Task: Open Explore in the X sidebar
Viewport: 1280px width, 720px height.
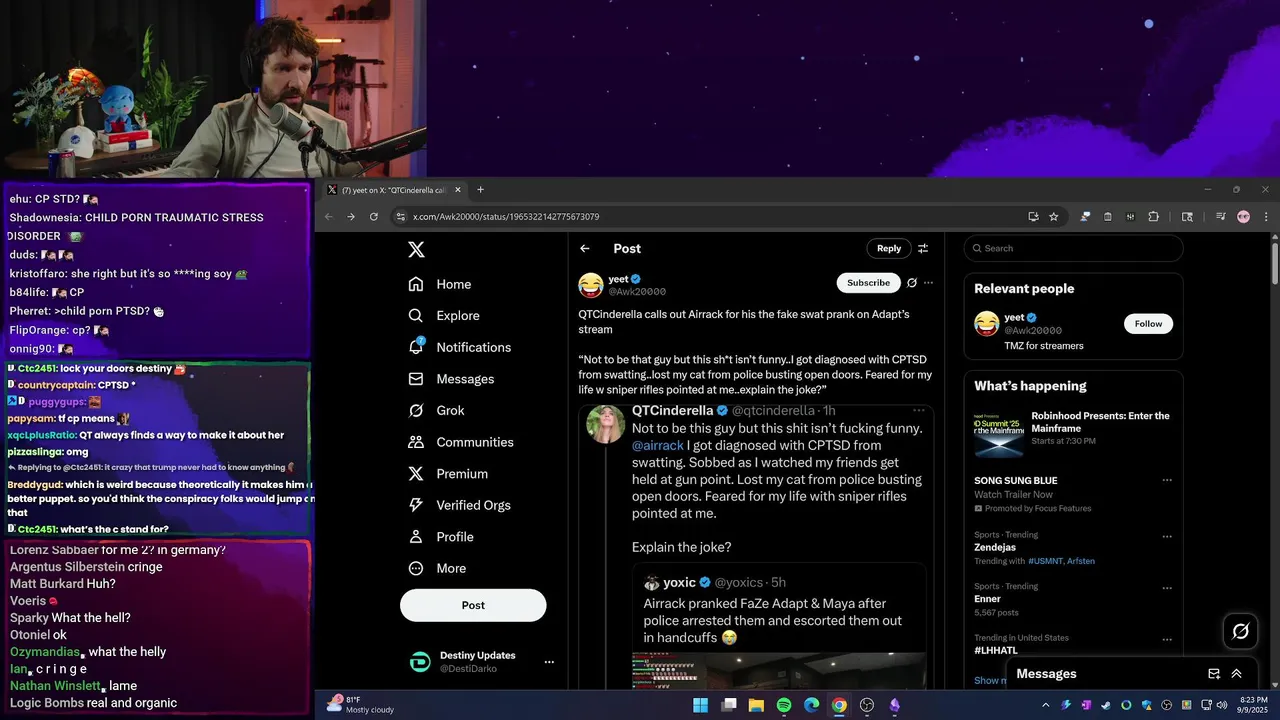Action: pos(443,315)
